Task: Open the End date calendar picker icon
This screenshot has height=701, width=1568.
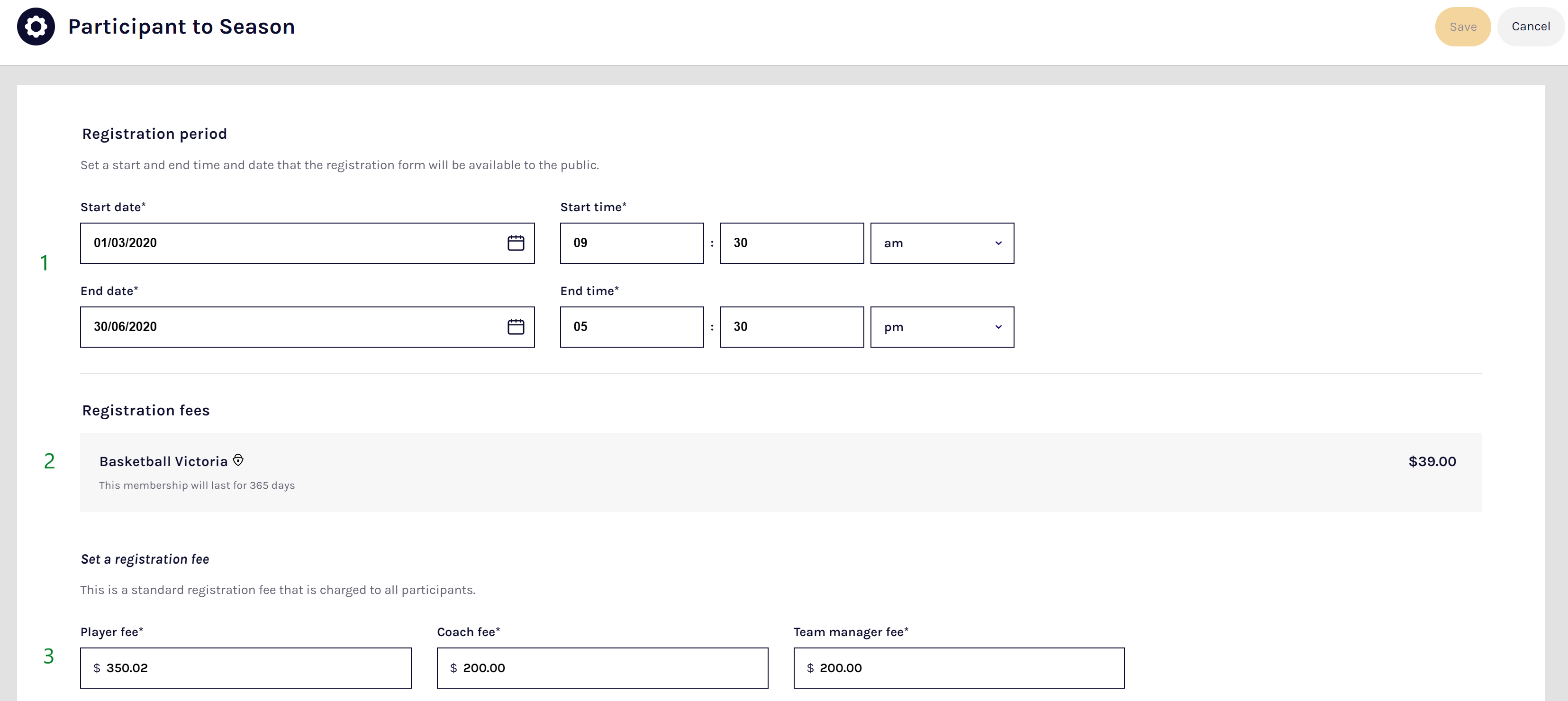Action: click(516, 327)
